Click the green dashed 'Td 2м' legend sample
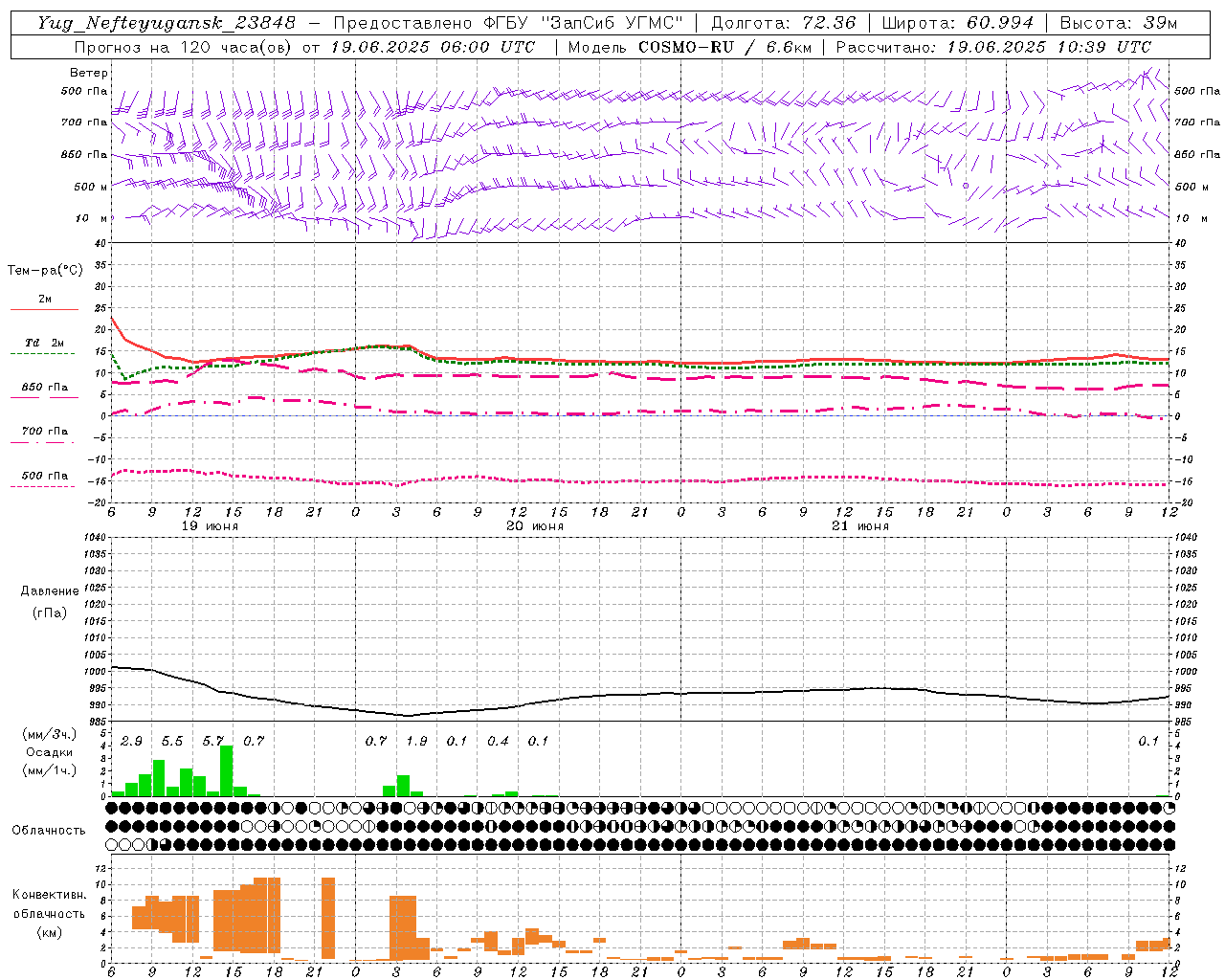Viewport: 1225px width, 980px height. click(42, 353)
